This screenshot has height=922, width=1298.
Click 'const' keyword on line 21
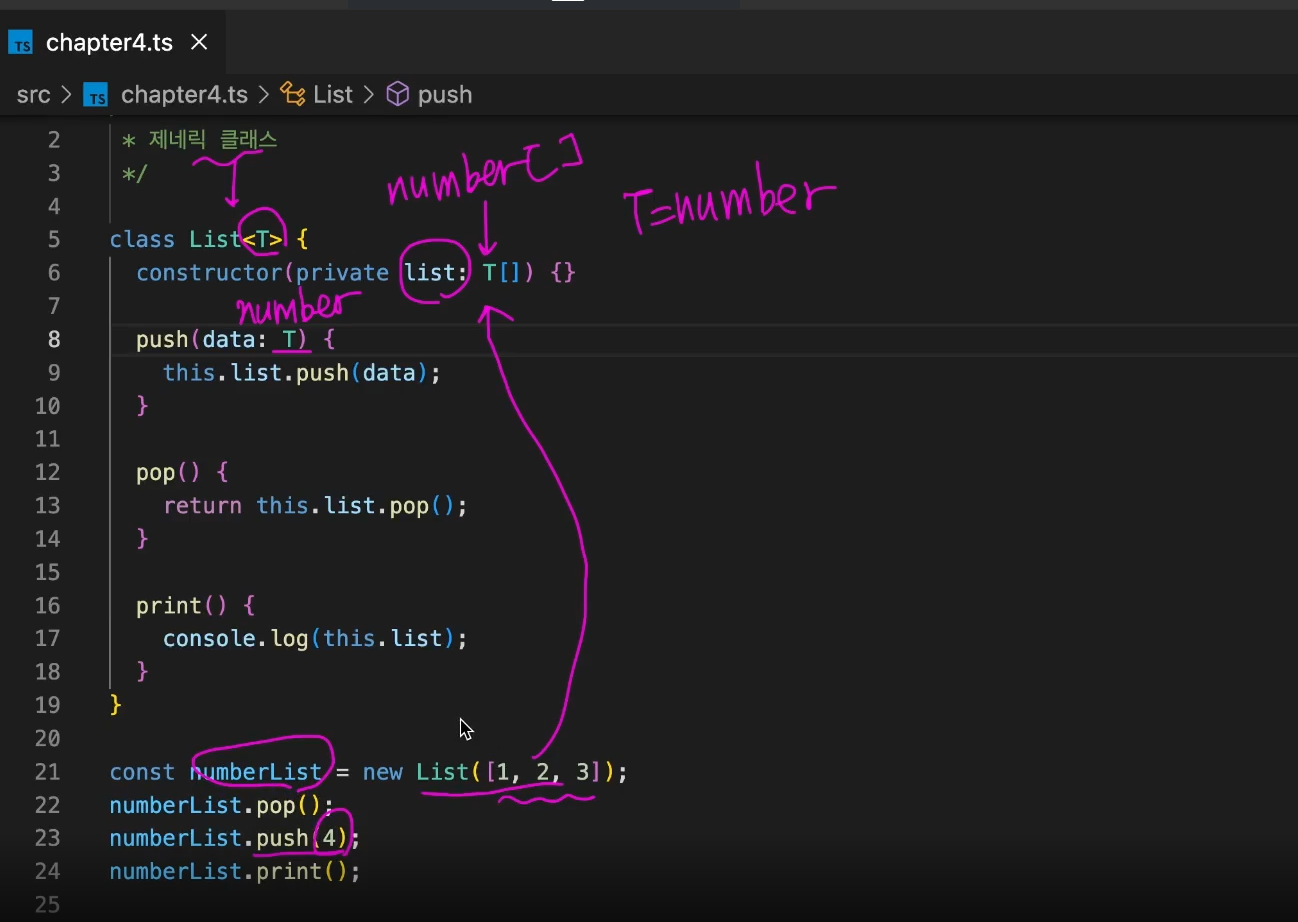(143, 772)
